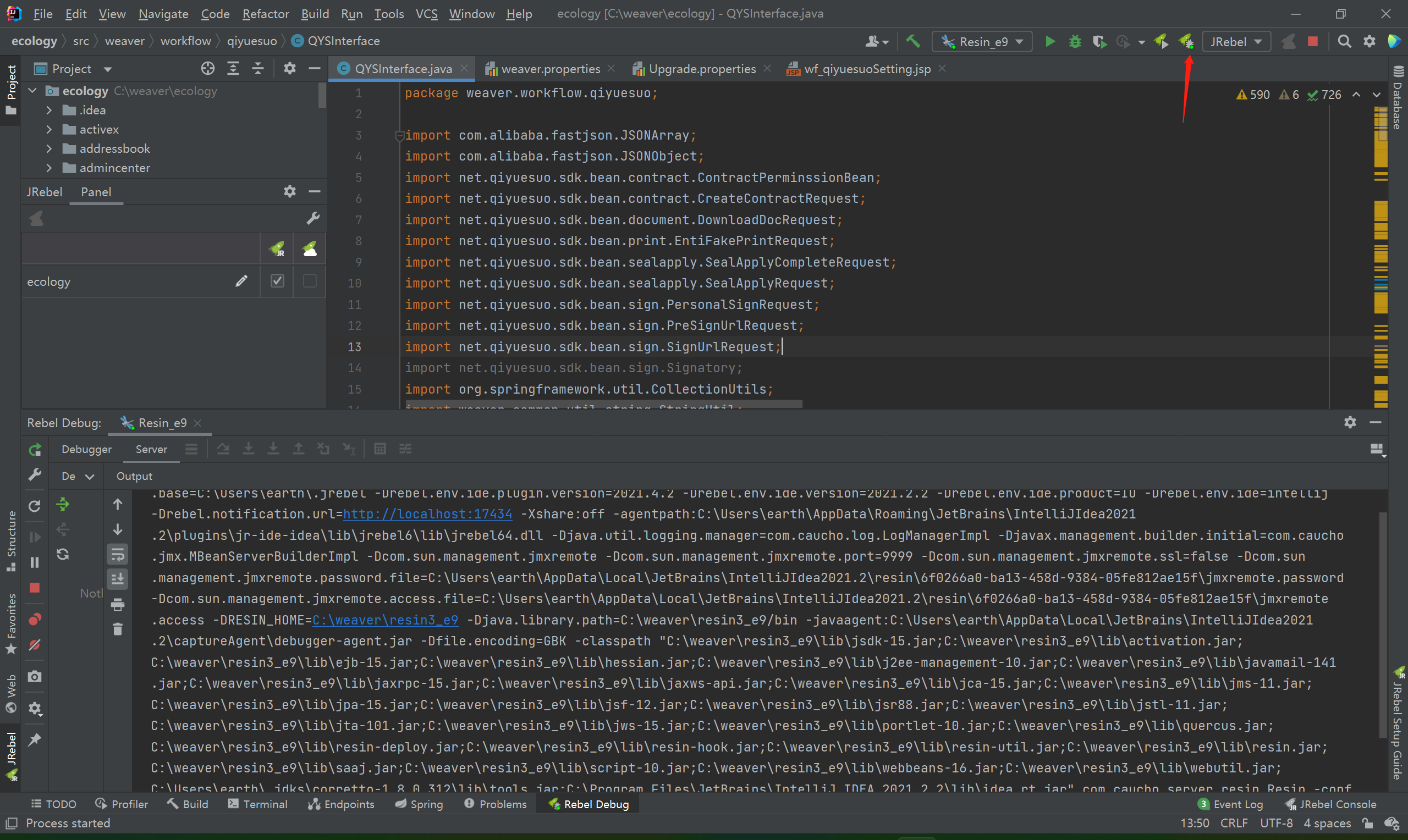Viewport: 1408px width, 840px height.
Task: Open Event Log
Action: (x=1230, y=804)
